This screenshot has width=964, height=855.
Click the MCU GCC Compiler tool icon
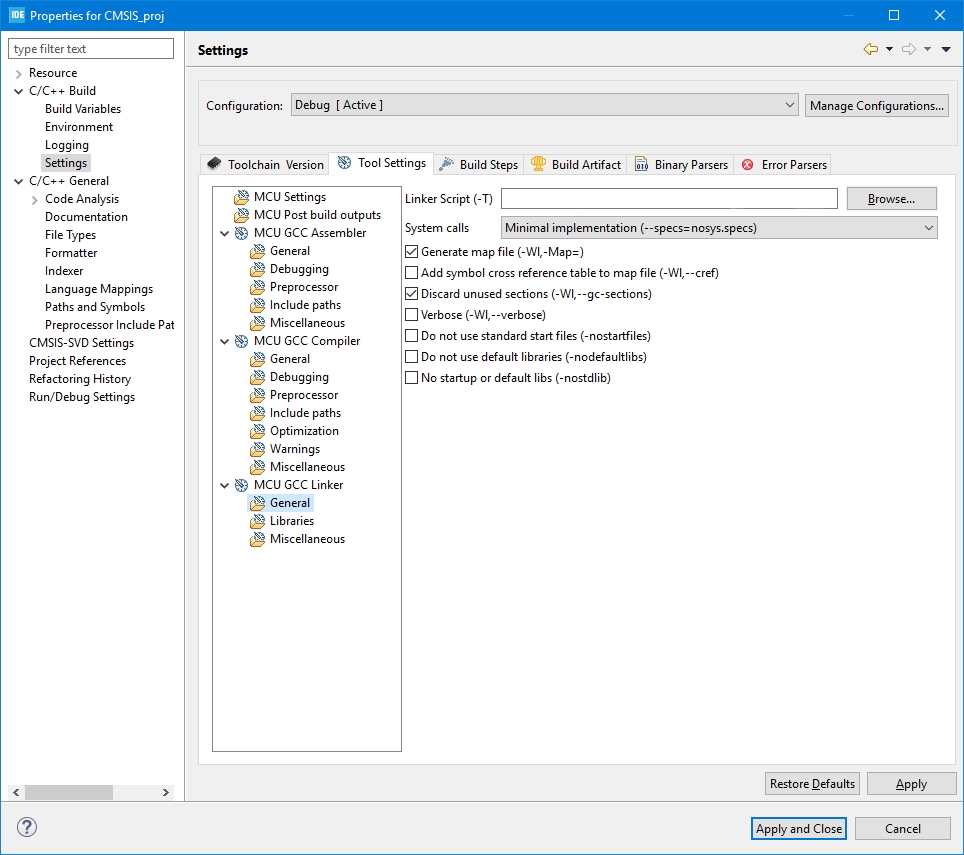(x=241, y=341)
